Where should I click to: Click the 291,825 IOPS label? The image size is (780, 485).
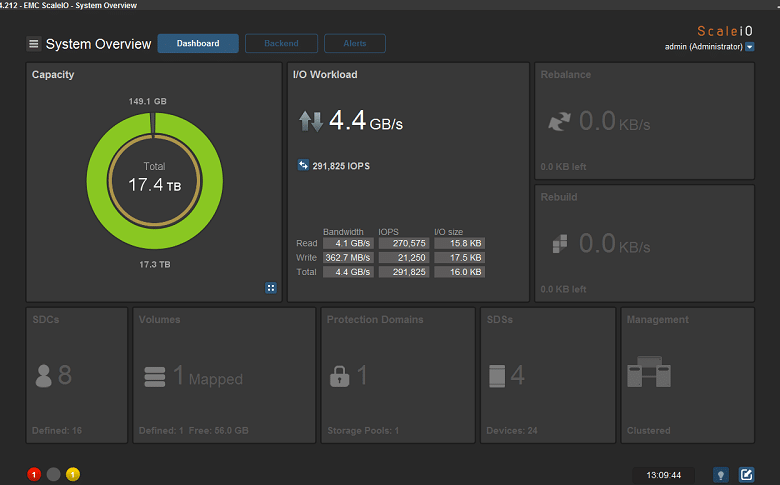[x=341, y=166]
